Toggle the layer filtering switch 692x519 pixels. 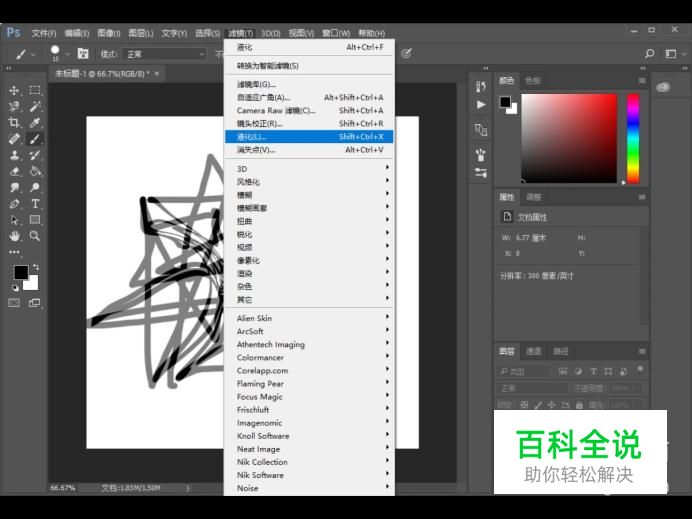click(x=640, y=369)
